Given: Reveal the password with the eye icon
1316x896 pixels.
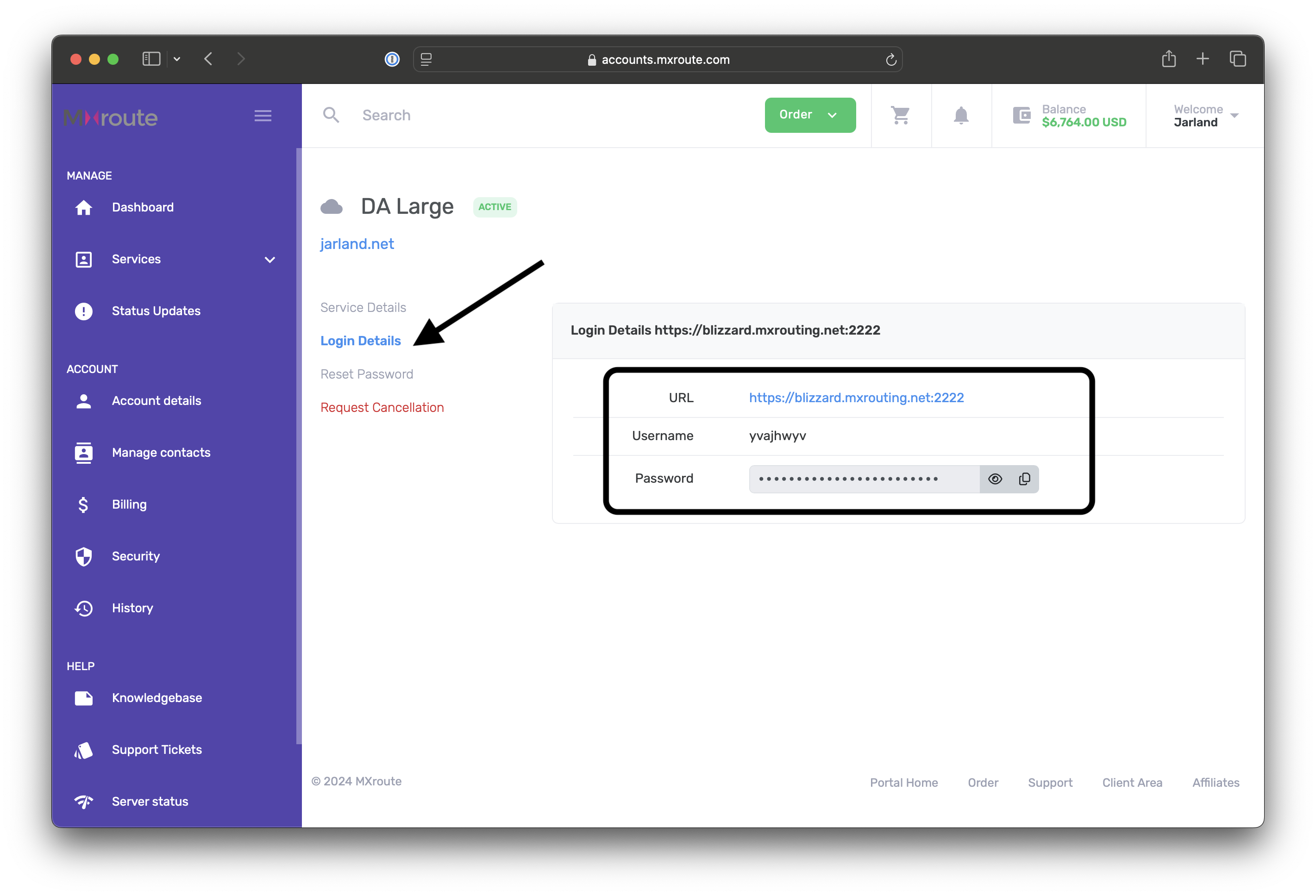Looking at the screenshot, I should (995, 479).
